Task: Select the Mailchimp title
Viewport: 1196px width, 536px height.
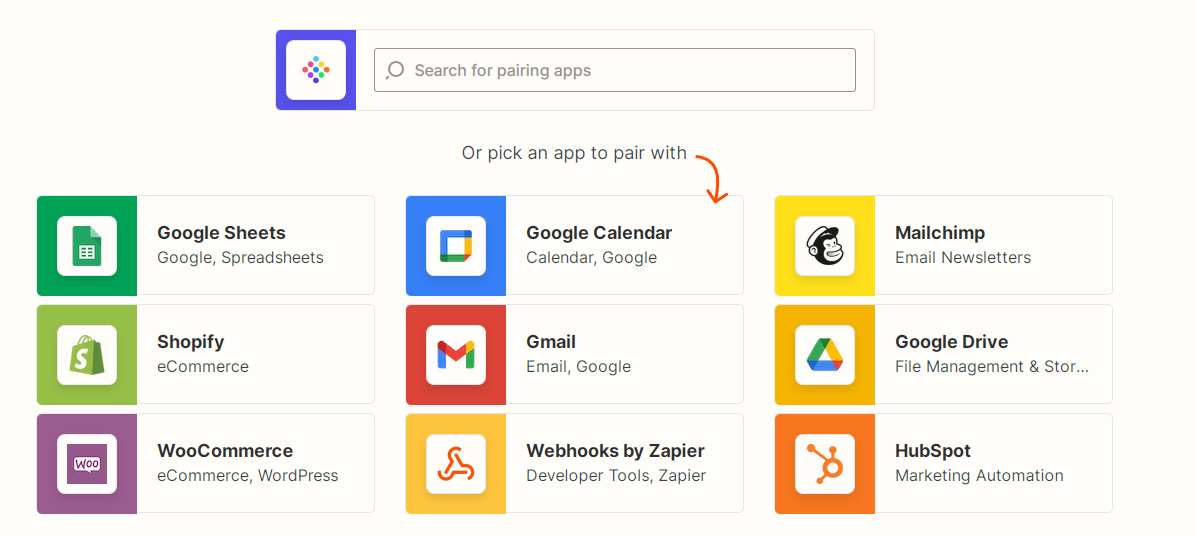Action: [940, 233]
